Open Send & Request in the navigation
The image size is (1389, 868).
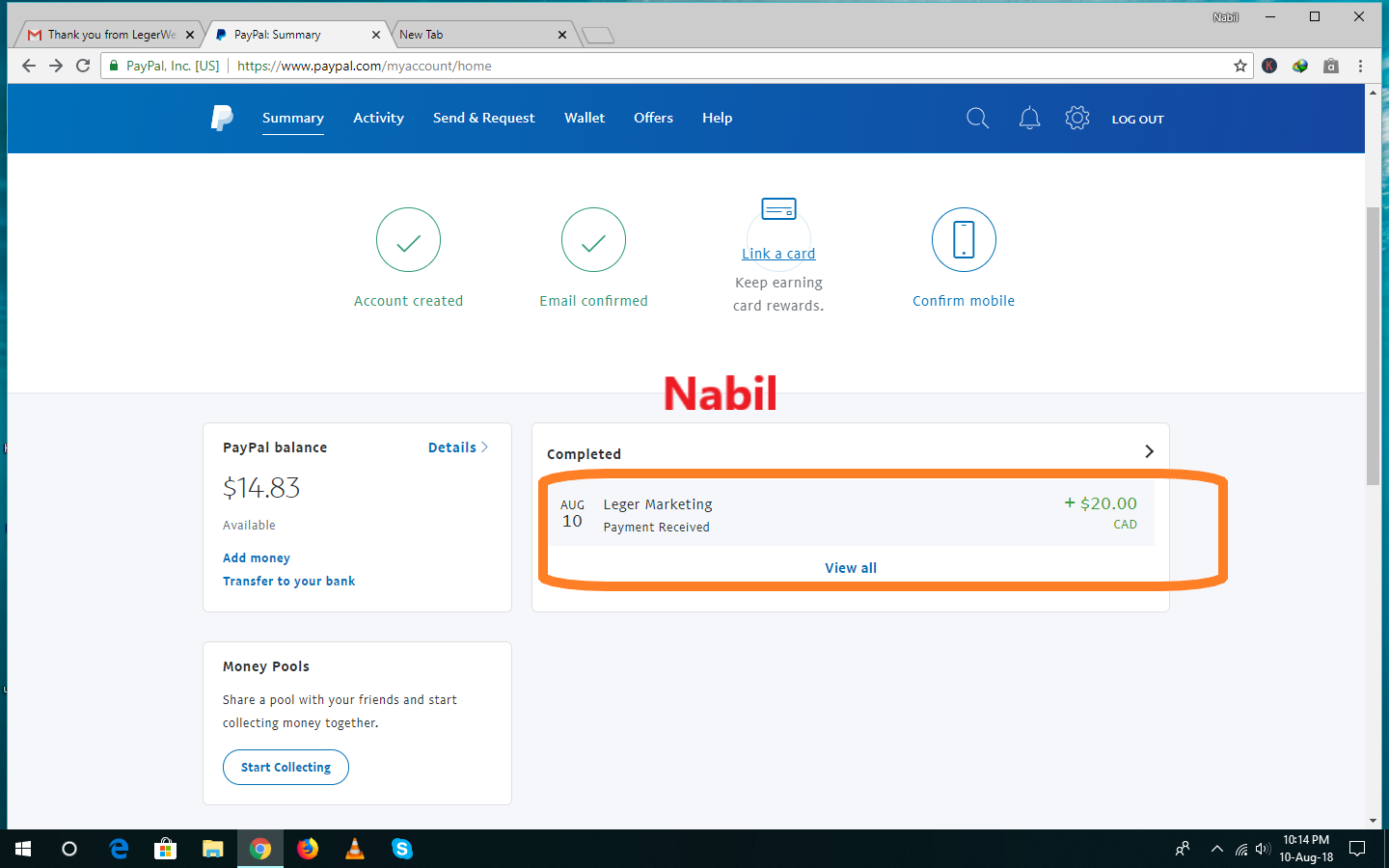coord(483,118)
